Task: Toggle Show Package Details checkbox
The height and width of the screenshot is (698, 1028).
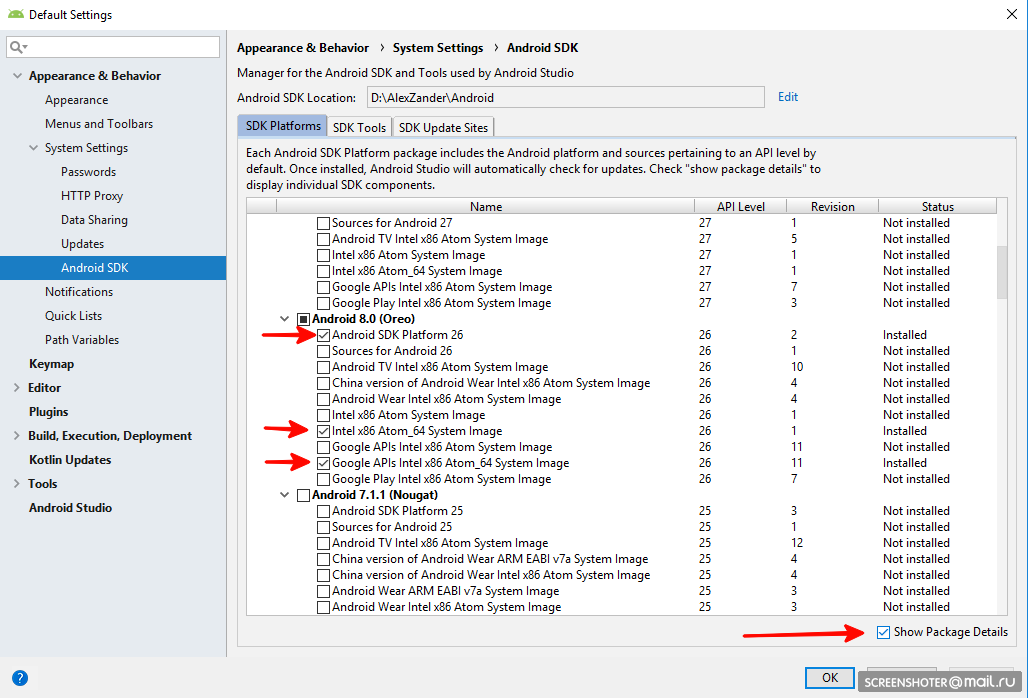Action: point(883,632)
